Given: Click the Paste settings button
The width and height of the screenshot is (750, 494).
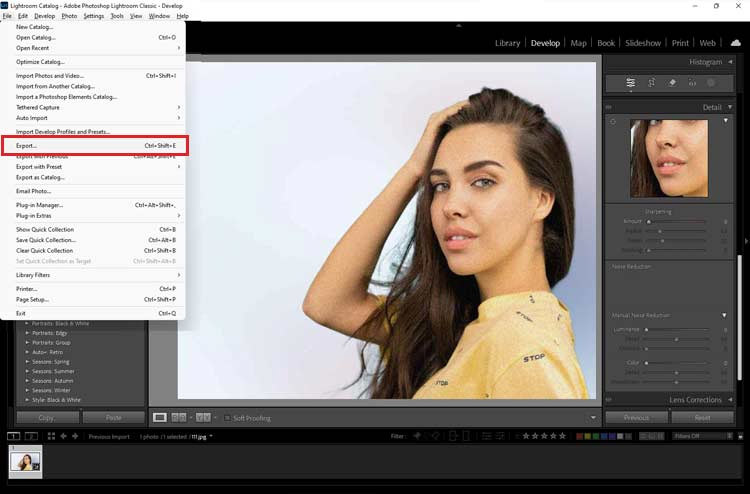Looking at the screenshot, I should 113,417.
